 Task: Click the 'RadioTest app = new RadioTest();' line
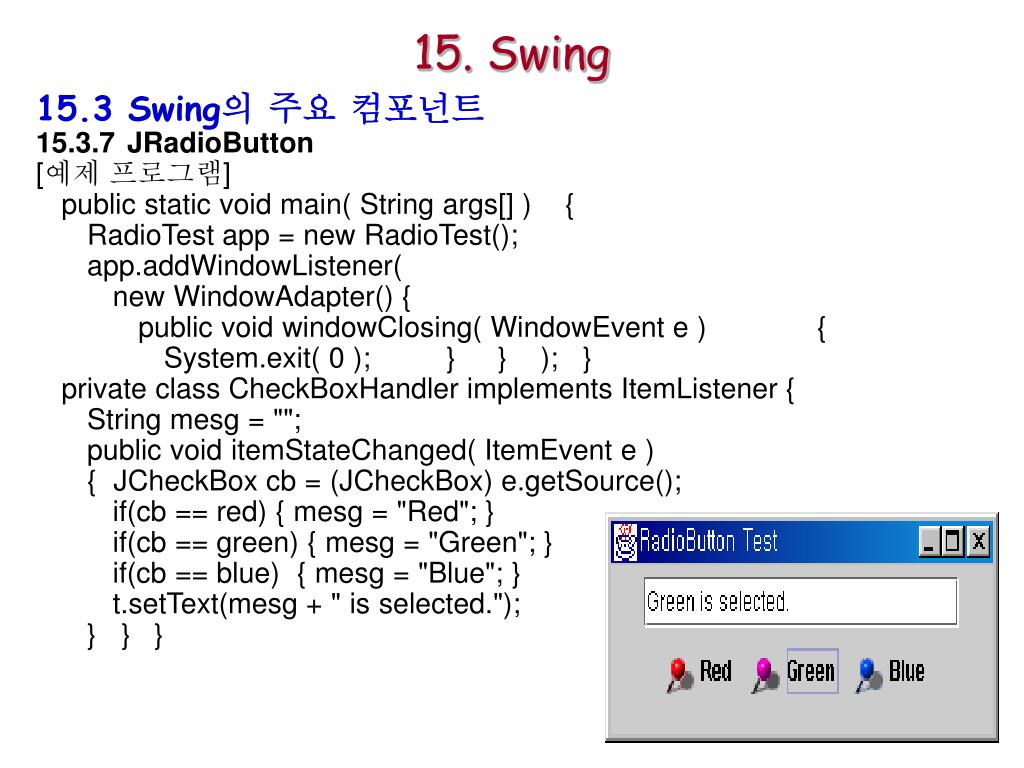[303, 236]
